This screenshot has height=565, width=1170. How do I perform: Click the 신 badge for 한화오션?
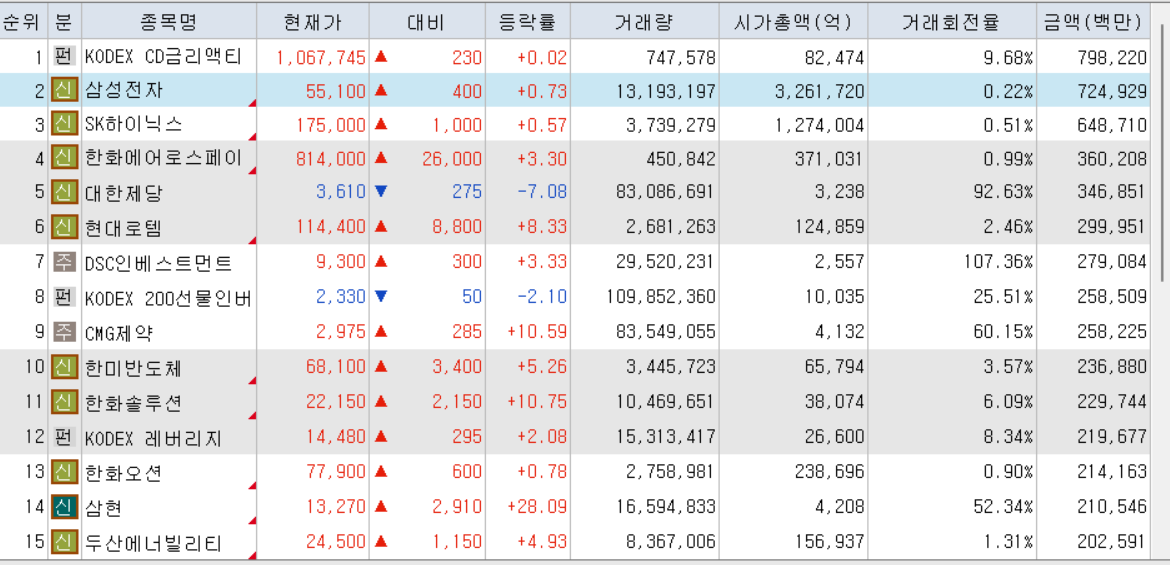coord(64,472)
